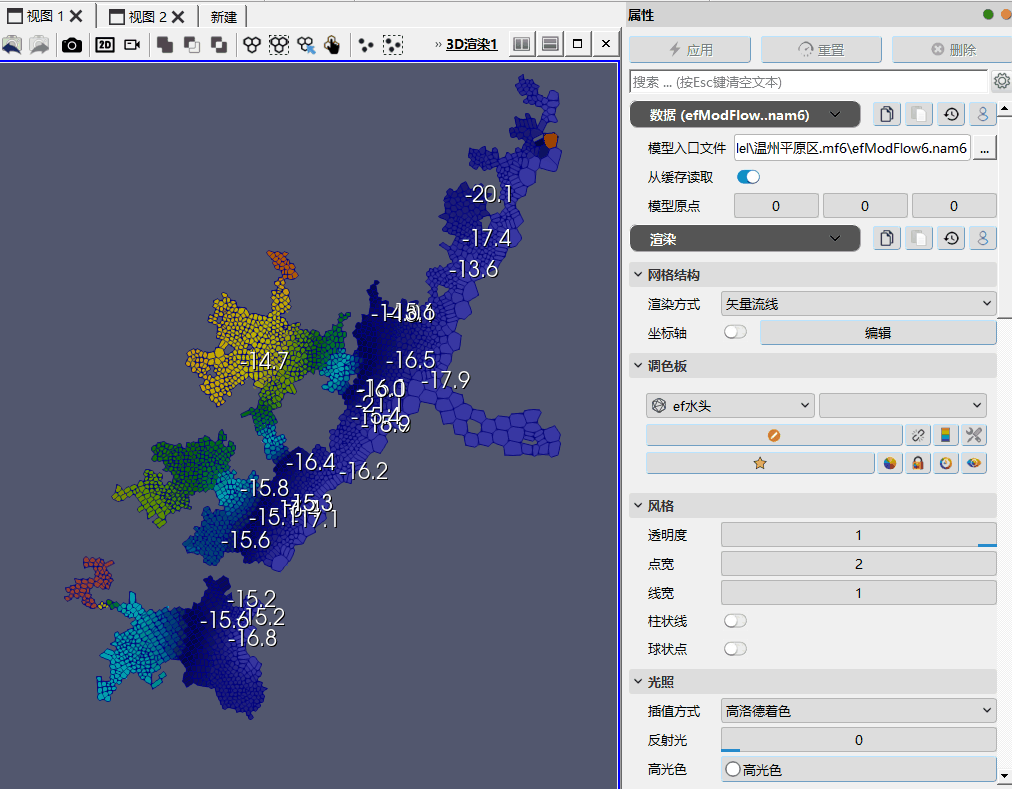Collapse the 光照 group

638,682
